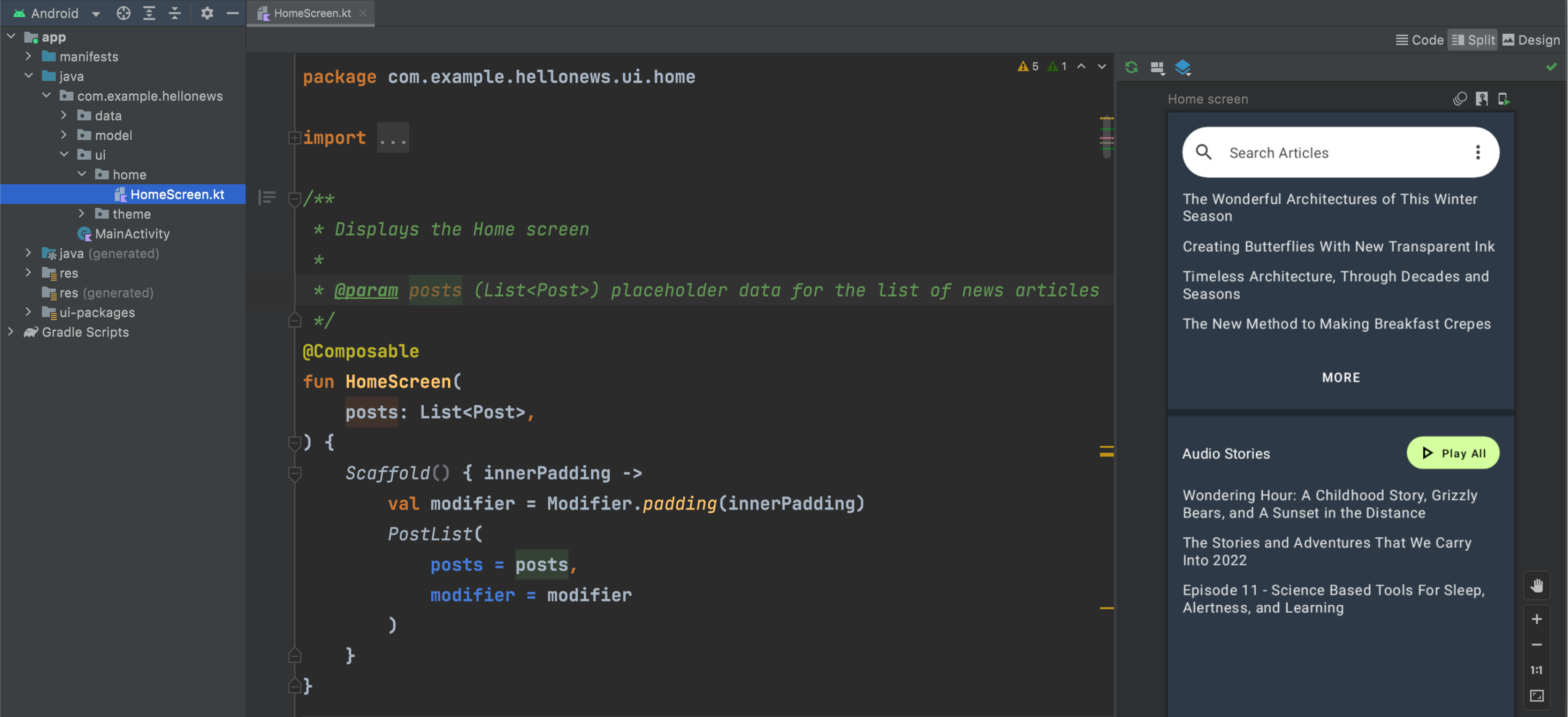Click the MORE button in Home screen

(1341, 377)
